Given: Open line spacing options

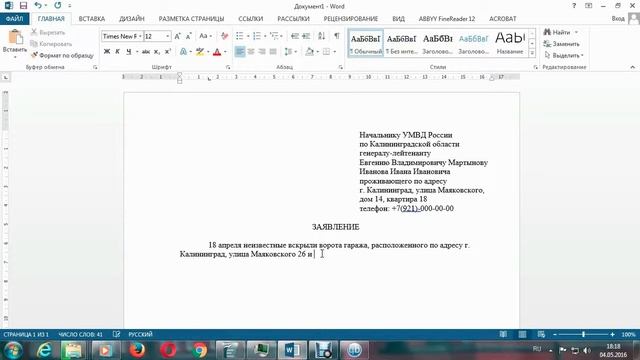Looking at the screenshot, I should pos(289,51).
